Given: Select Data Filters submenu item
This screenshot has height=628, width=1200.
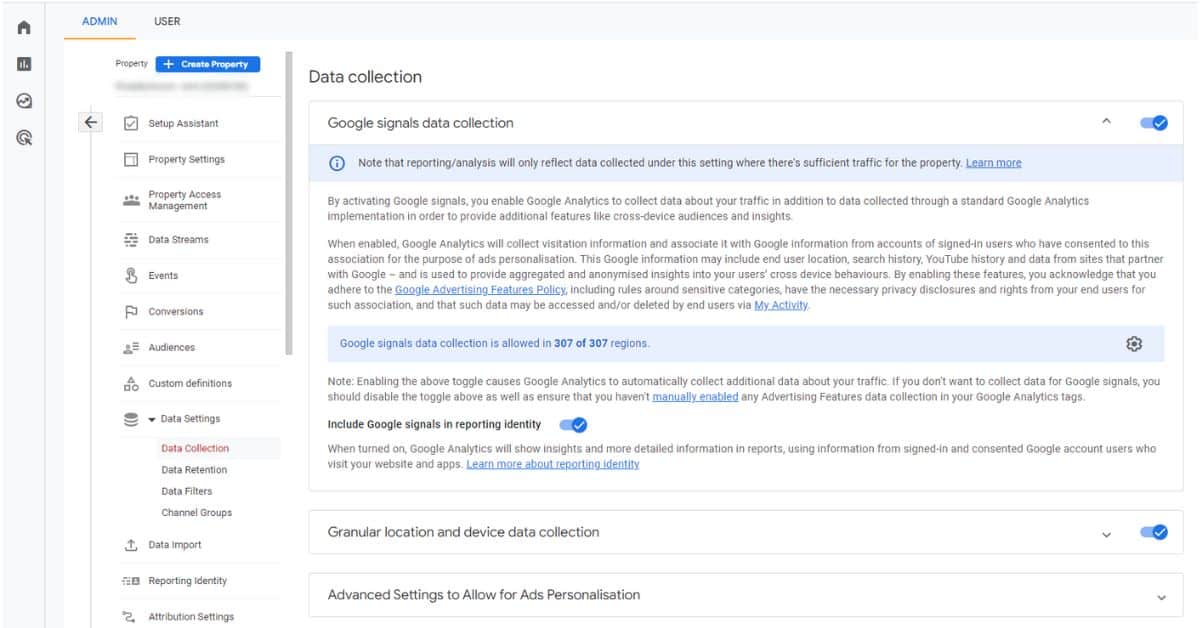Looking at the screenshot, I should tap(187, 491).
